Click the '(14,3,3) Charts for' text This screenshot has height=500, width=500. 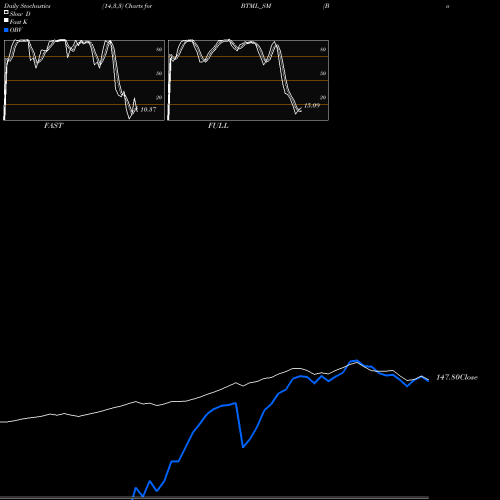tap(127, 6)
